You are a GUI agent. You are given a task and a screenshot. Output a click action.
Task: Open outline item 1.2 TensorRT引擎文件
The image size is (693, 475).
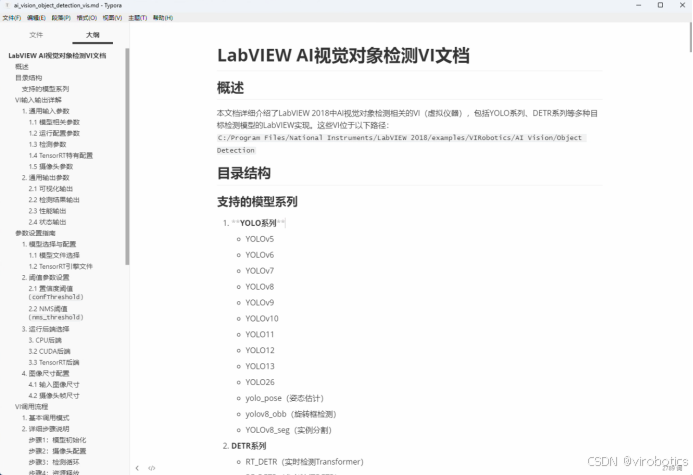[61, 266]
